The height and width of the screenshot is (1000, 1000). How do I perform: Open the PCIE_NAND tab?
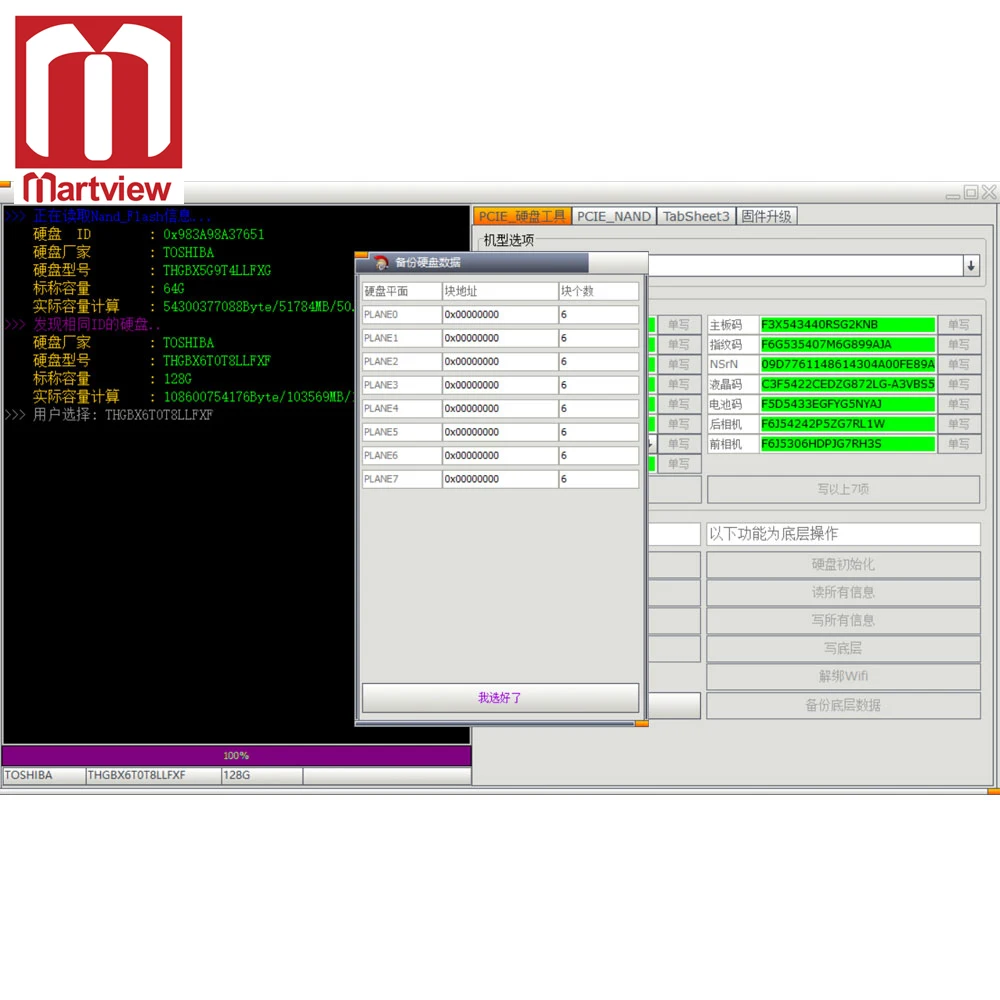[614, 216]
